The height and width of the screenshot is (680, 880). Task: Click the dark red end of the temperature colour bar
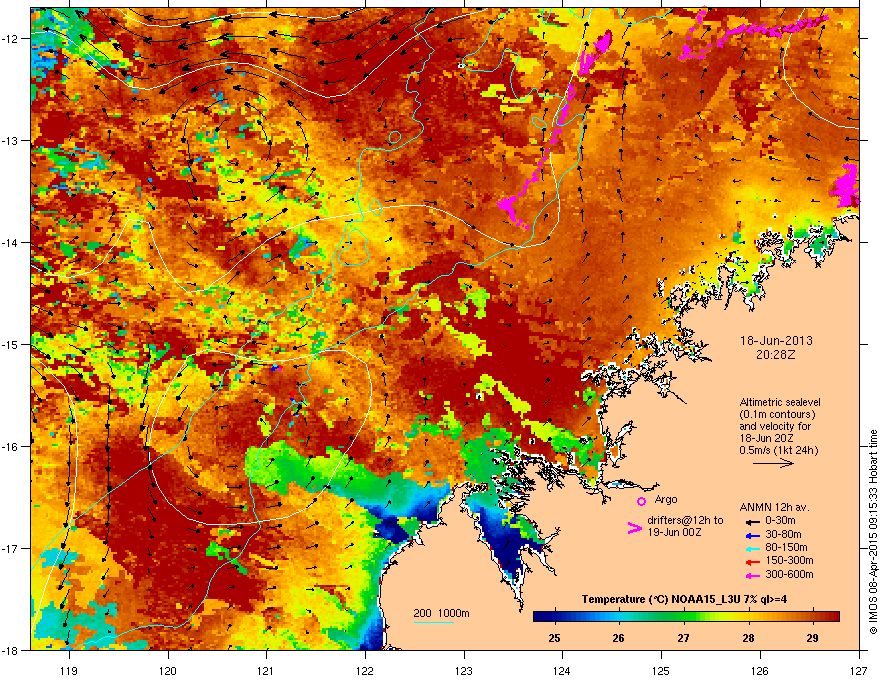(x=832, y=617)
